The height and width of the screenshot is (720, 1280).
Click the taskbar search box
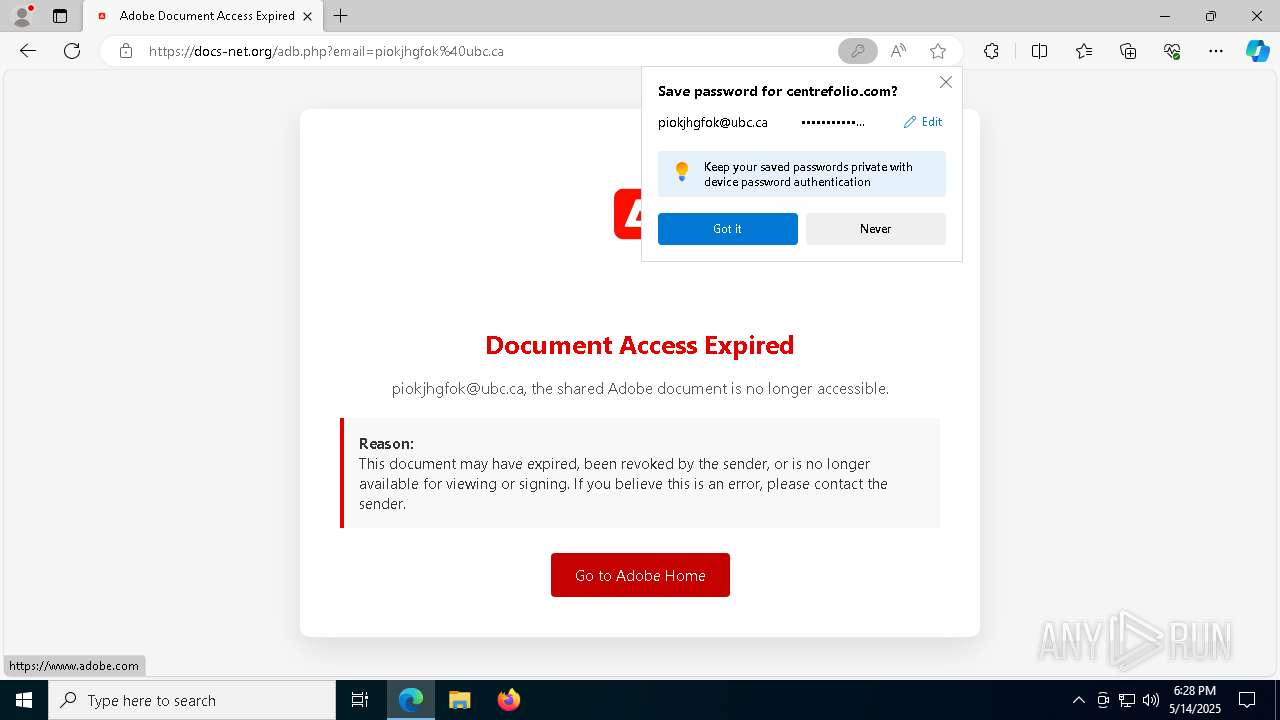point(192,700)
